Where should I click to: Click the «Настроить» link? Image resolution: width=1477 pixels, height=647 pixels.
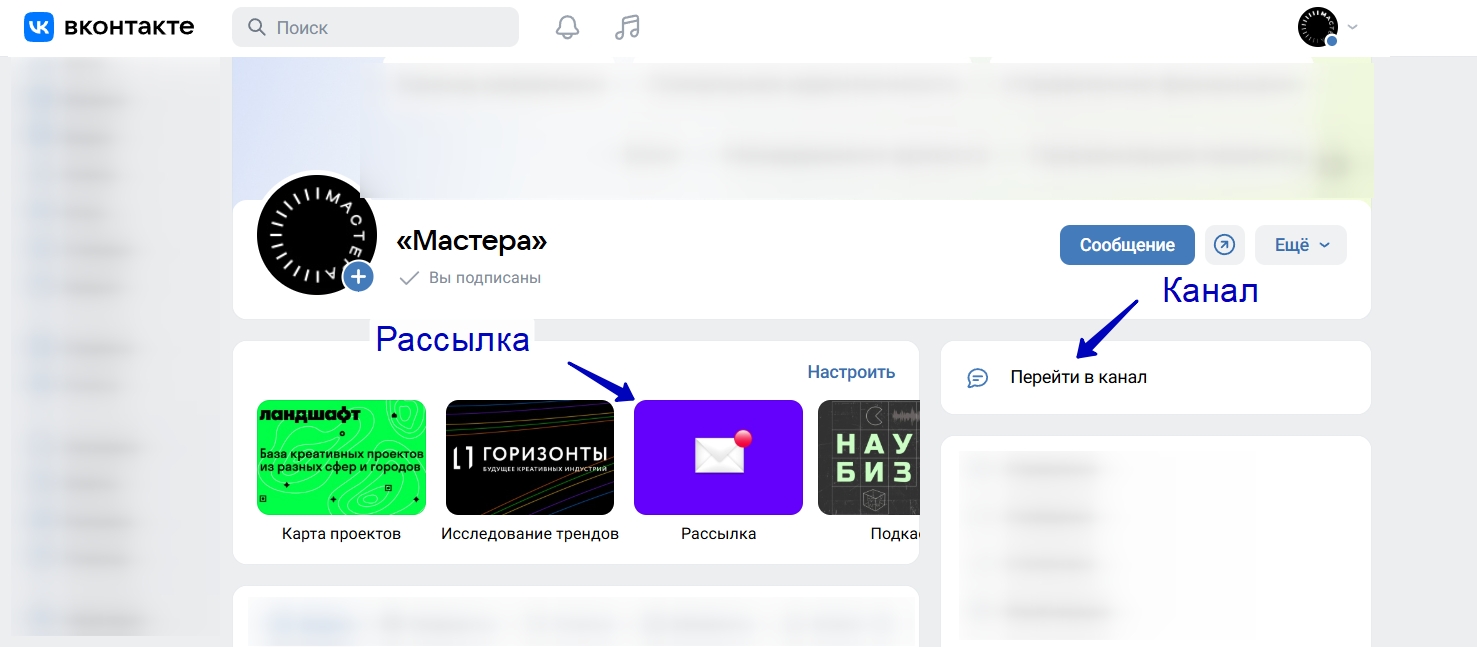point(851,372)
